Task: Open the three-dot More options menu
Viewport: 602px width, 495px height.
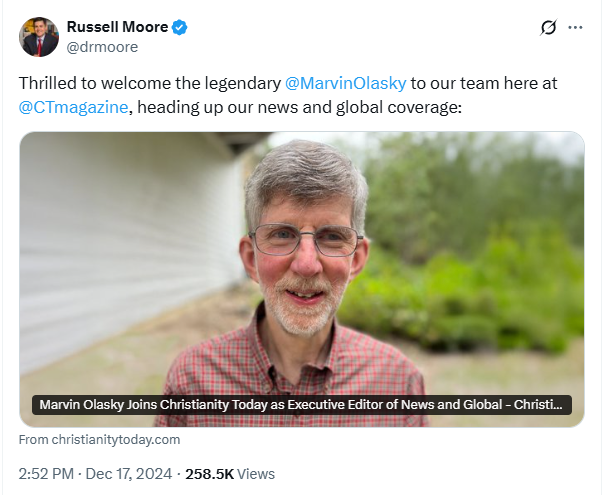Action: [575, 27]
